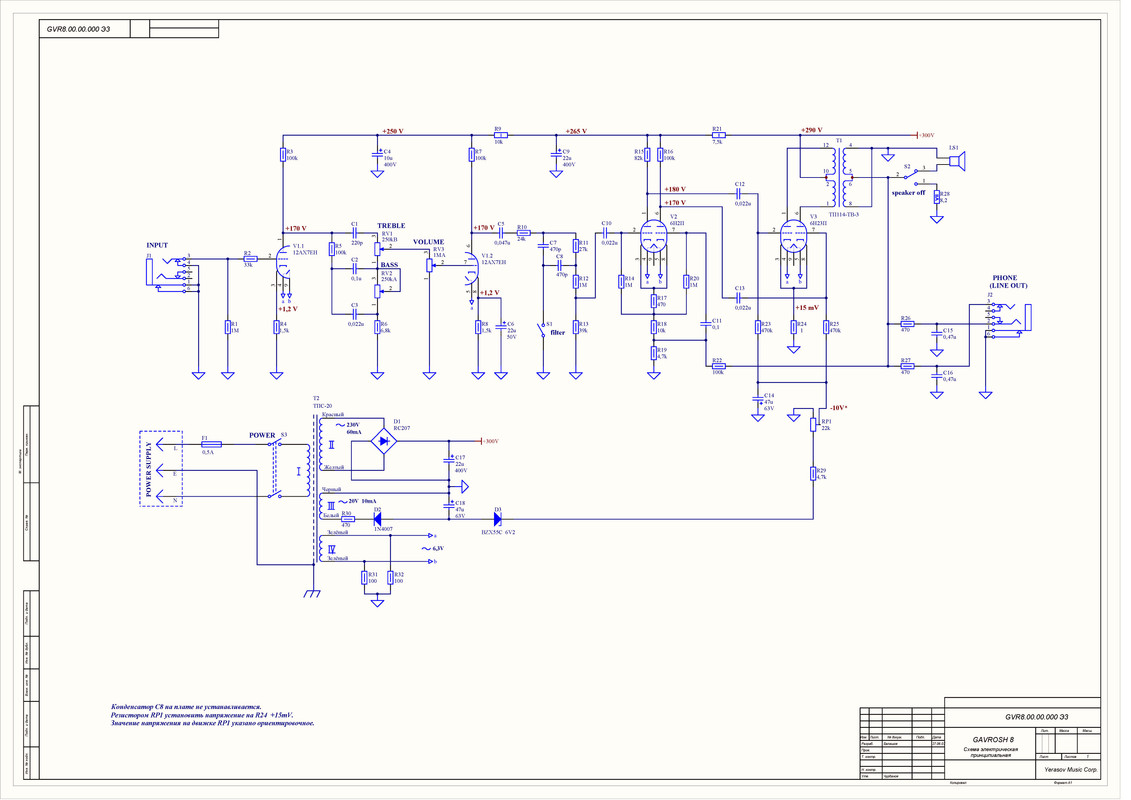Select the filter switch label
This screenshot has width=1131, height=800.
pyautogui.click(x=558, y=333)
